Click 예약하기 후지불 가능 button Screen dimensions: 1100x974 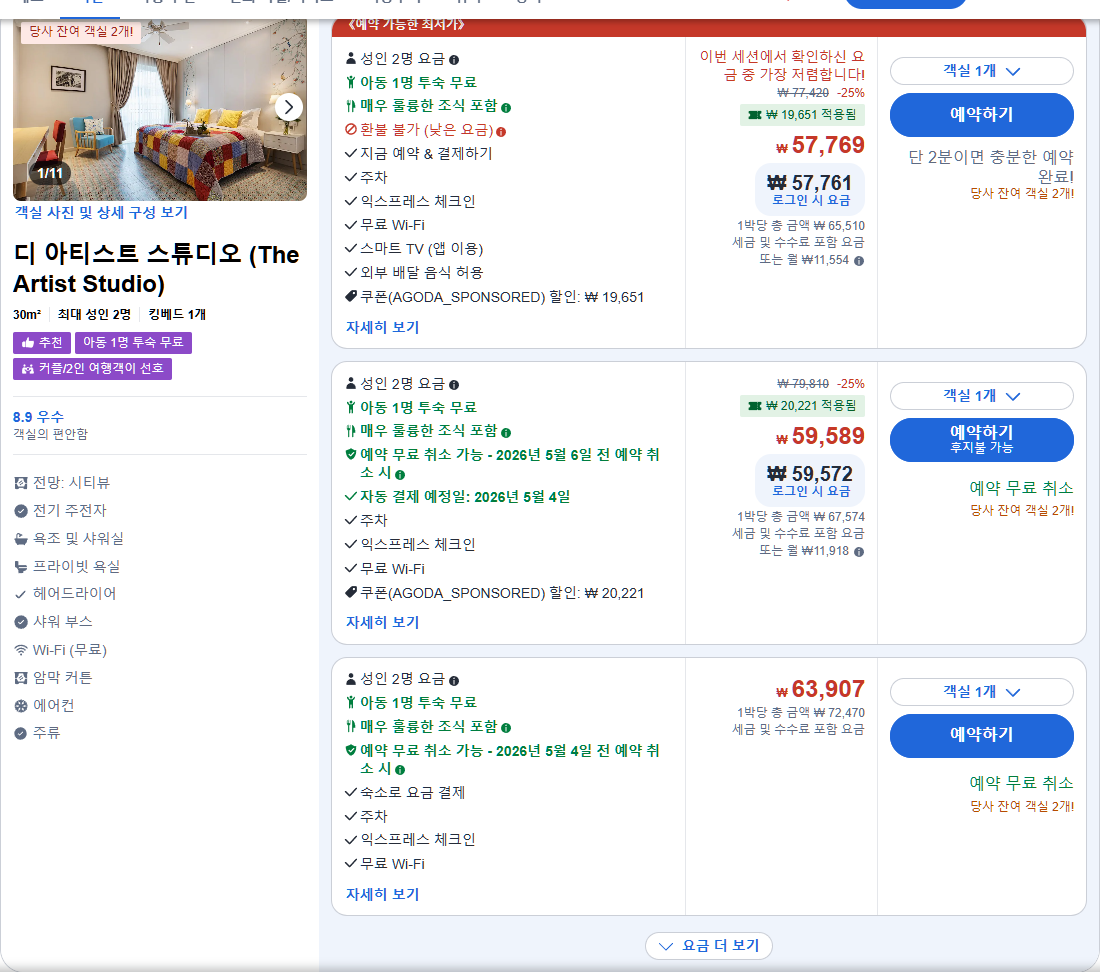(981, 439)
